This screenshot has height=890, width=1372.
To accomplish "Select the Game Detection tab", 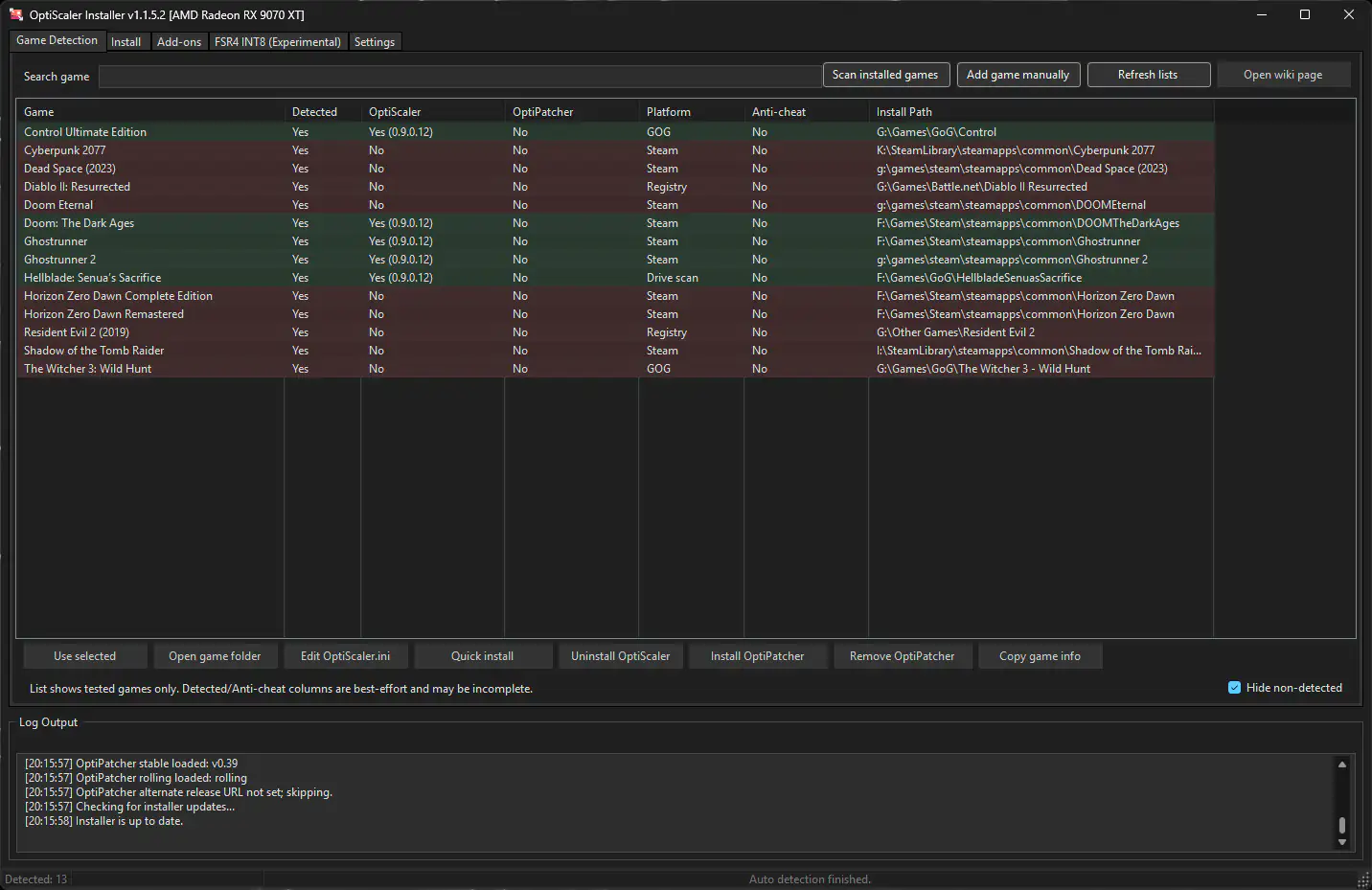I will [57, 40].
